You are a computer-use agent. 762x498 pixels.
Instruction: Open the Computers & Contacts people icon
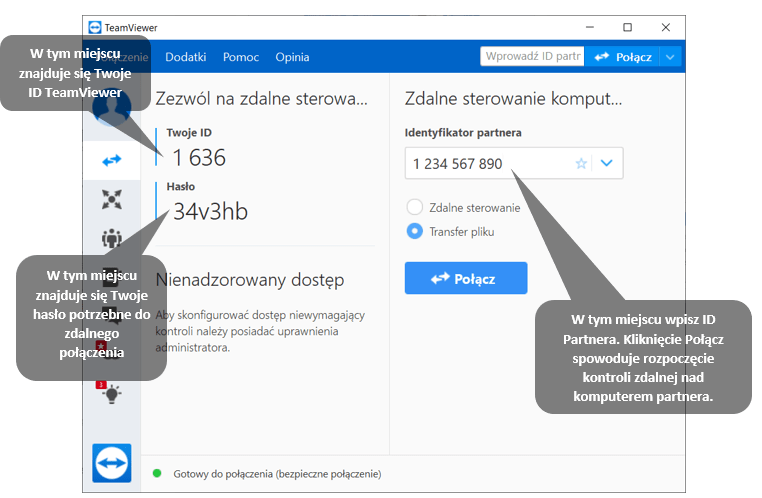pos(112,238)
